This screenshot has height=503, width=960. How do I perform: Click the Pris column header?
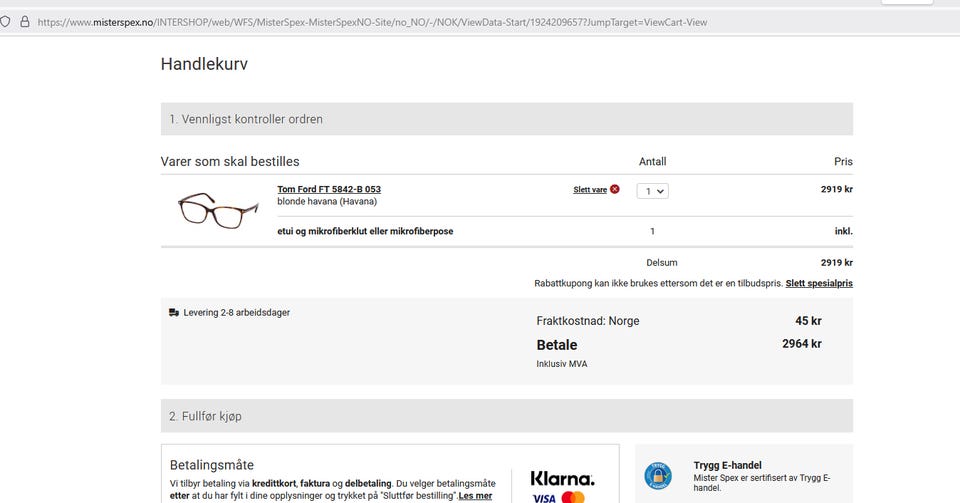[843, 162]
